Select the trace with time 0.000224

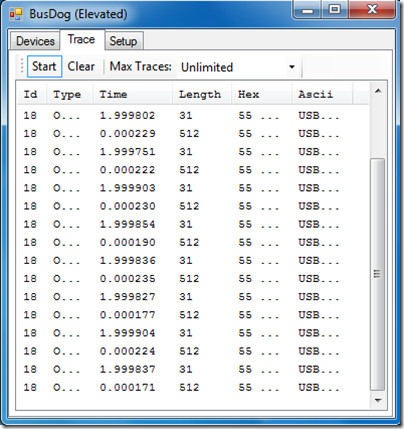click(x=193, y=351)
